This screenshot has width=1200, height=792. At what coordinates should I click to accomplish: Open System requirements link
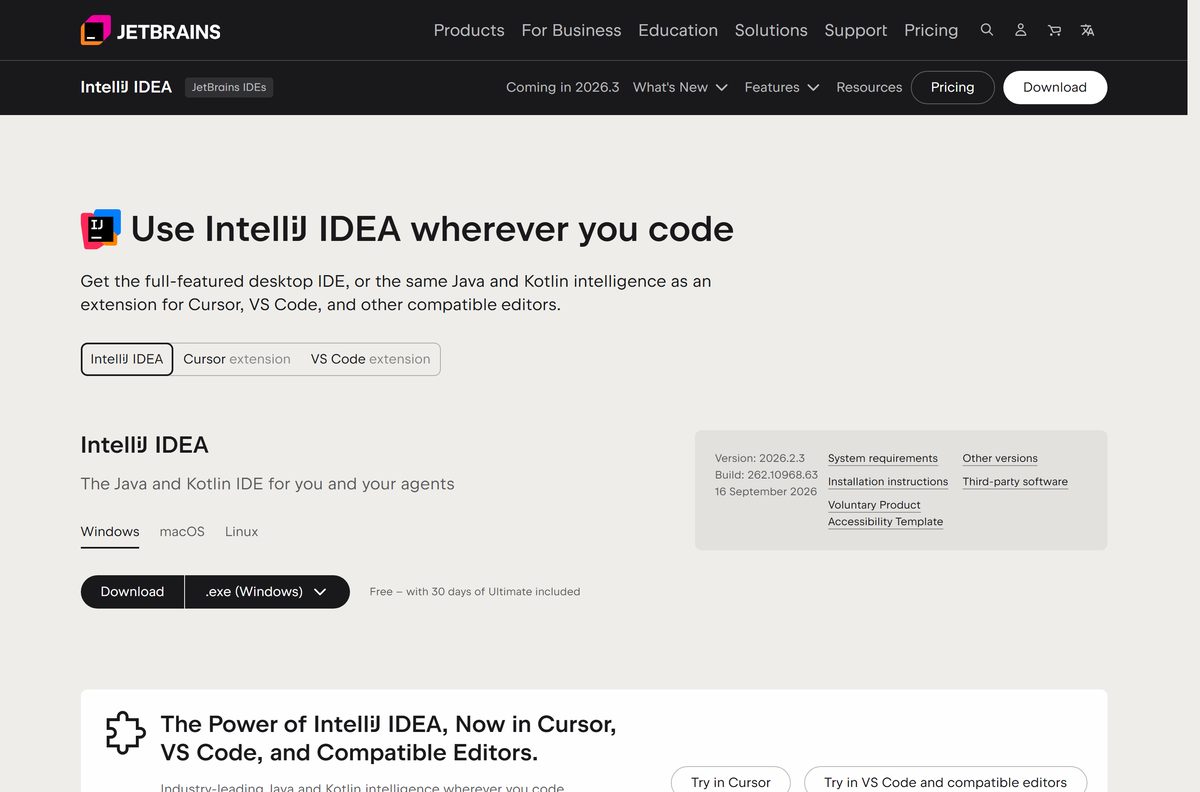click(x=883, y=458)
